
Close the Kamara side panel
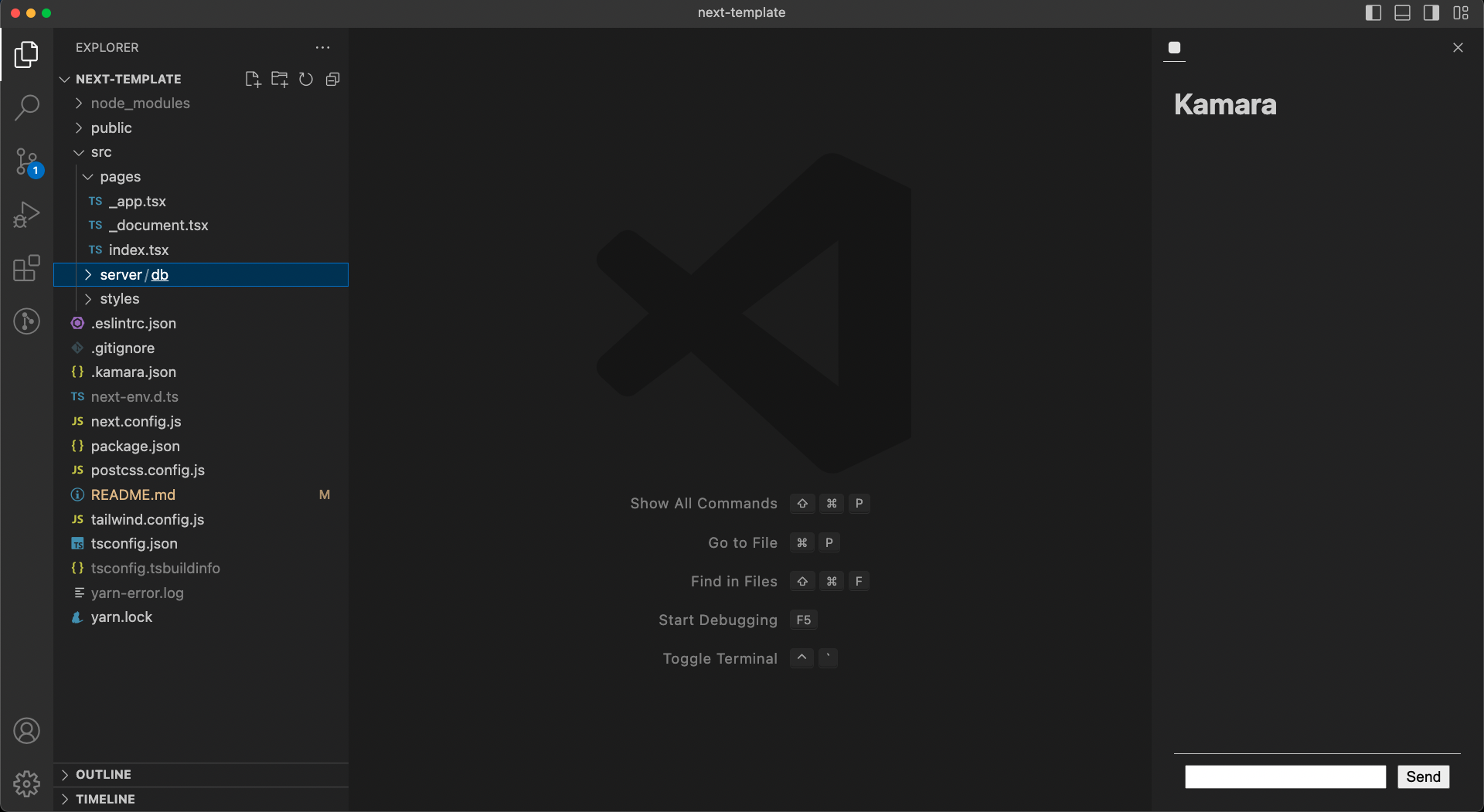[x=1458, y=47]
